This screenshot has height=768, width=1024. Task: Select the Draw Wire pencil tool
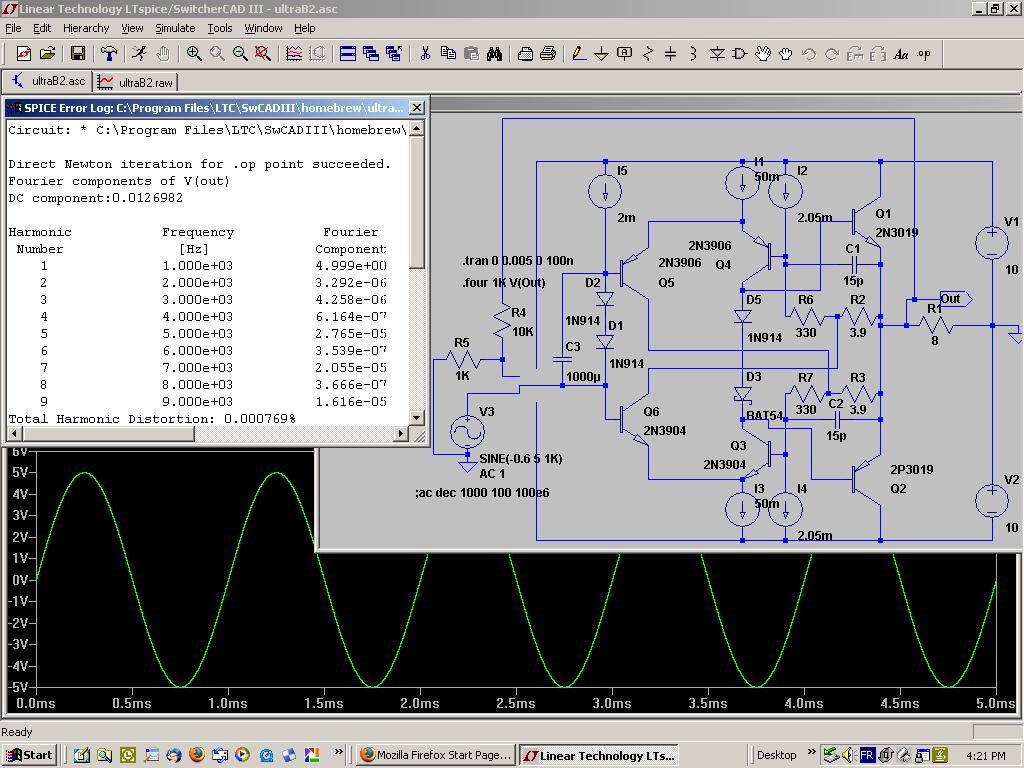579,54
